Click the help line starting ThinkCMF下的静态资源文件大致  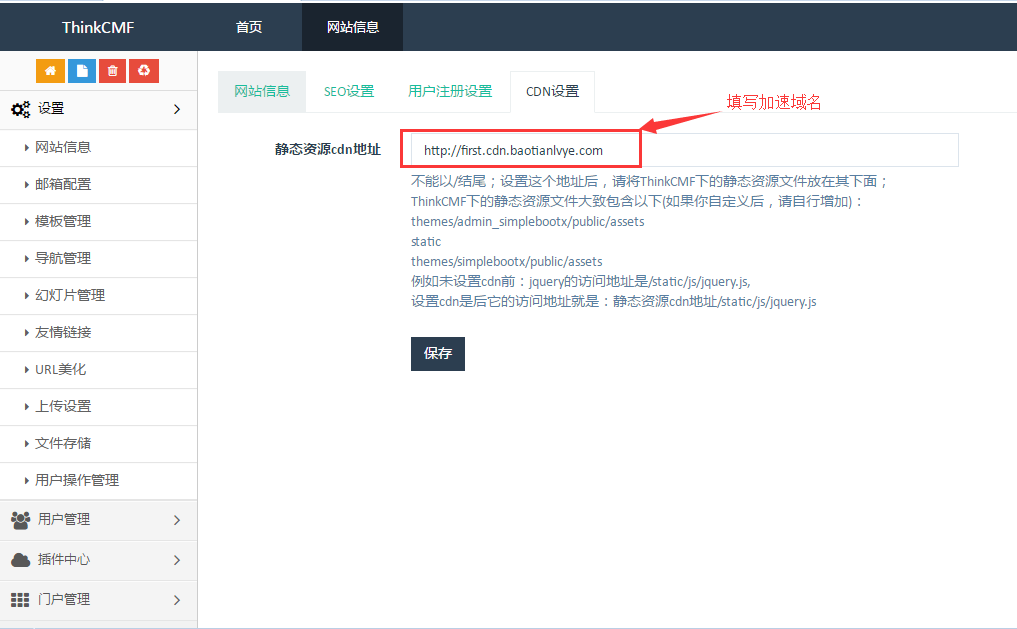click(637, 202)
